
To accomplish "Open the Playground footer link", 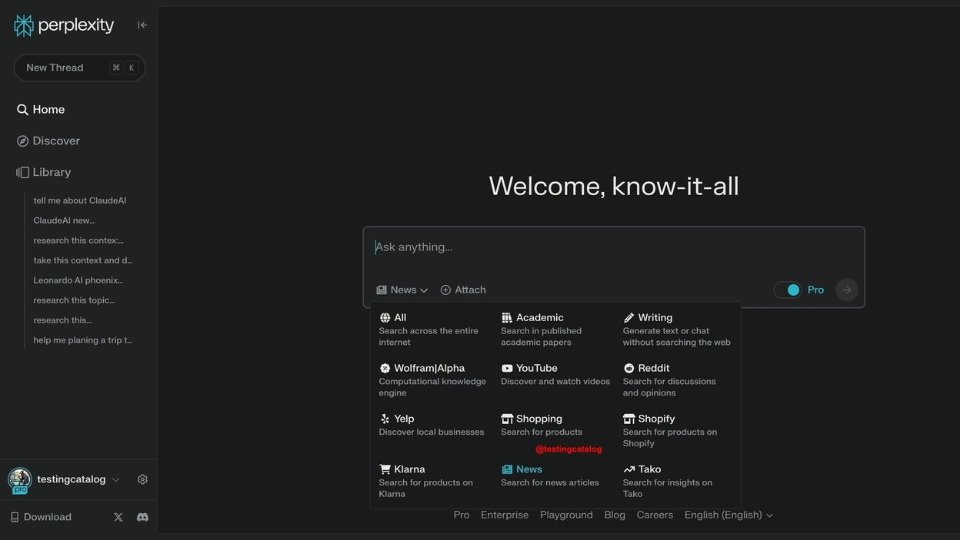I will [566, 515].
